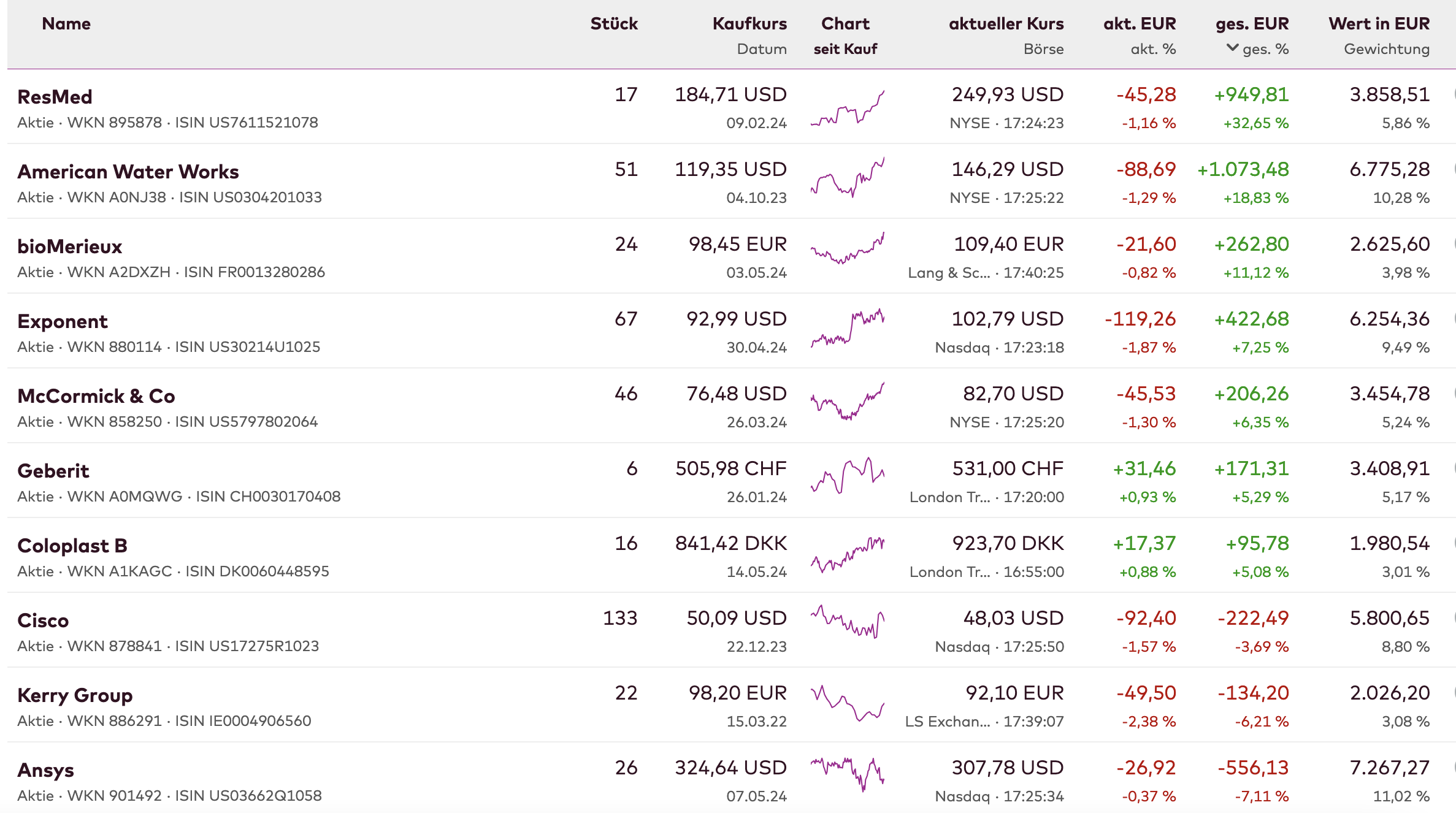The image size is (1456, 813).
Task: Click Coloplast B price 923,70 DKK
Action: pyautogui.click(x=1008, y=543)
